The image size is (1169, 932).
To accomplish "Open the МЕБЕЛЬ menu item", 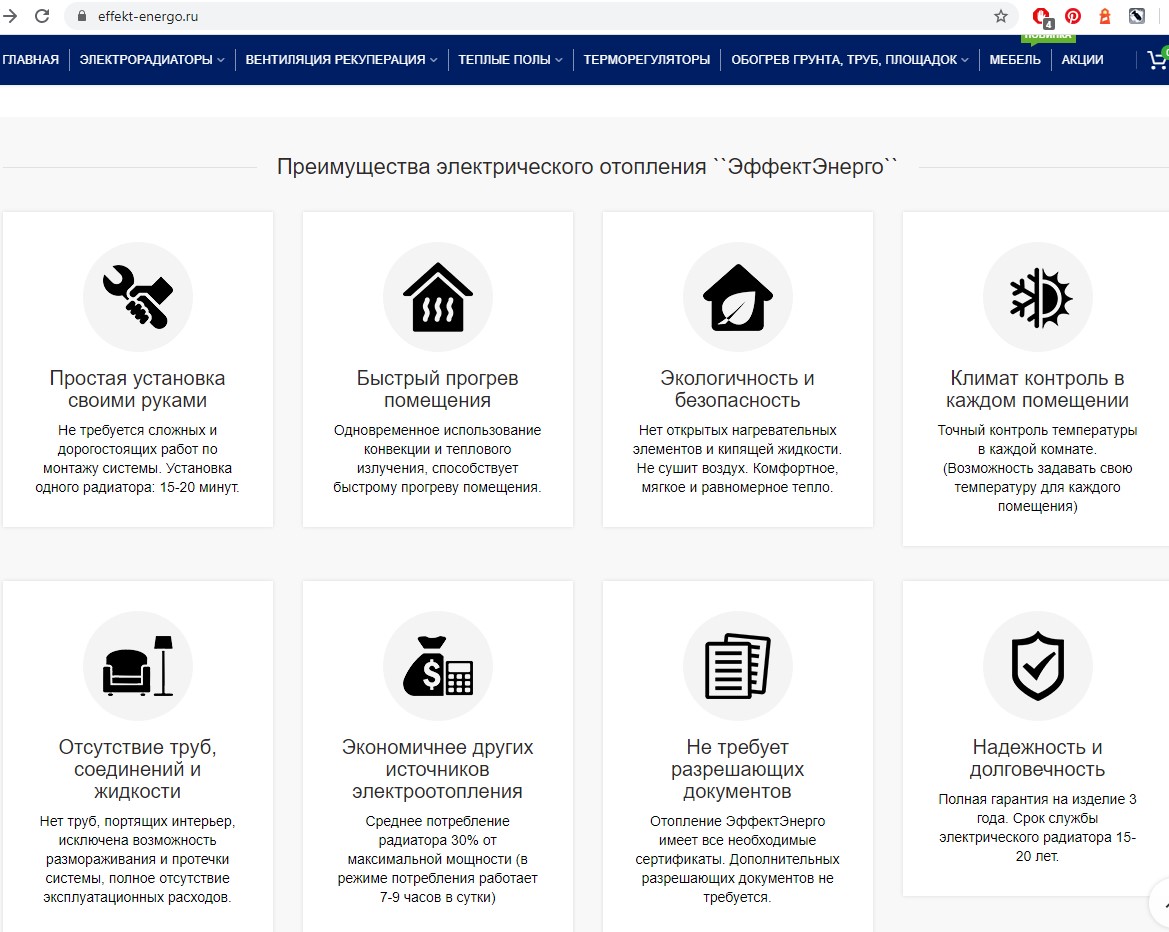I will (1015, 60).
